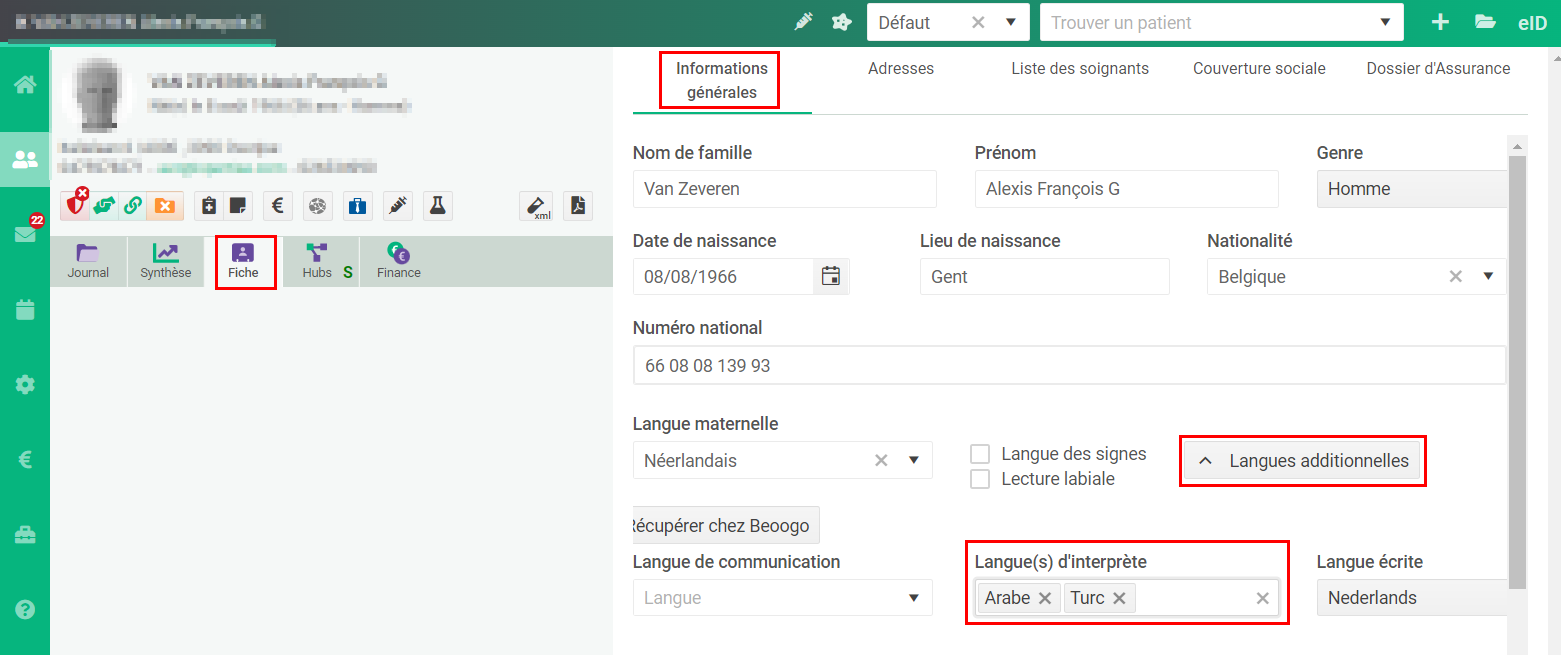Click the sticky note icon

(x=238, y=206)
